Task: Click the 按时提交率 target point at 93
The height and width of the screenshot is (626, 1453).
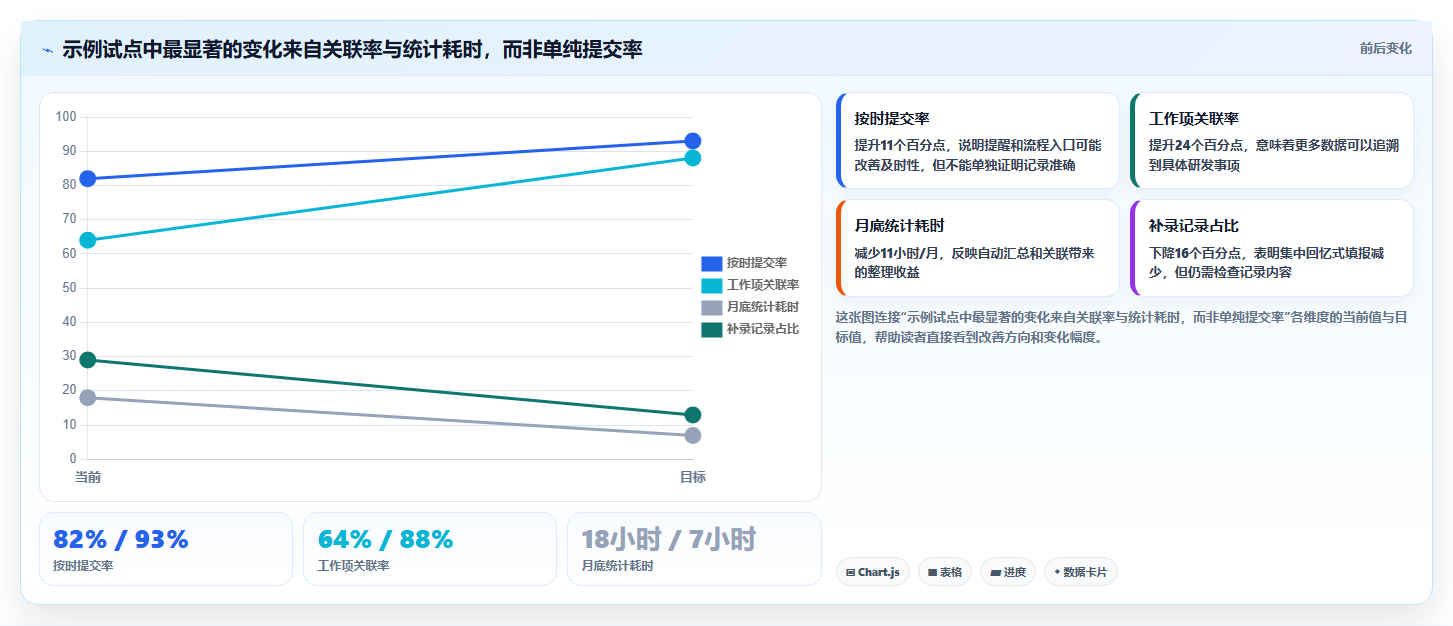Action: (693, 141)
